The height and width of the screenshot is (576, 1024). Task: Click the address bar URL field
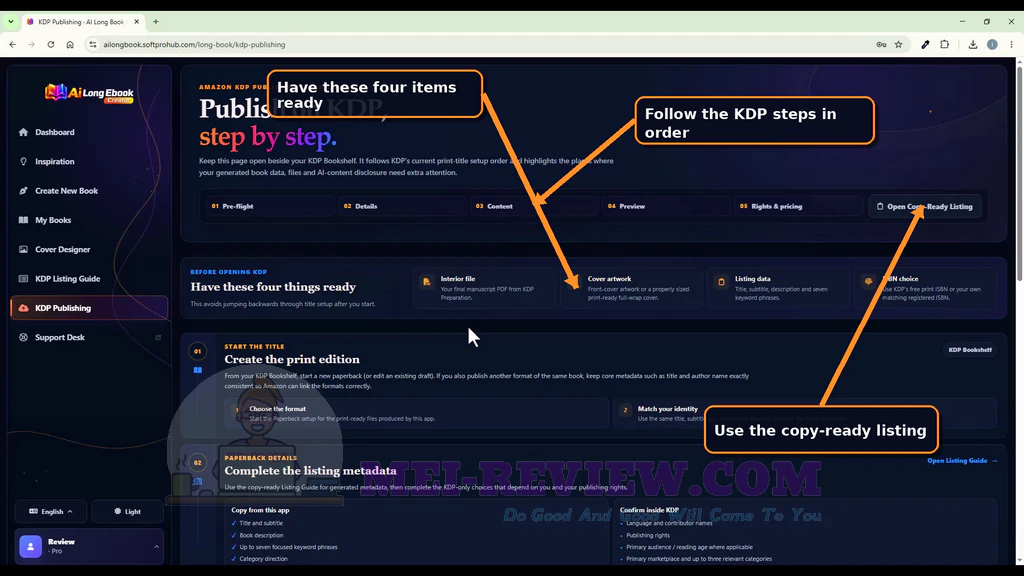[482, 44]
